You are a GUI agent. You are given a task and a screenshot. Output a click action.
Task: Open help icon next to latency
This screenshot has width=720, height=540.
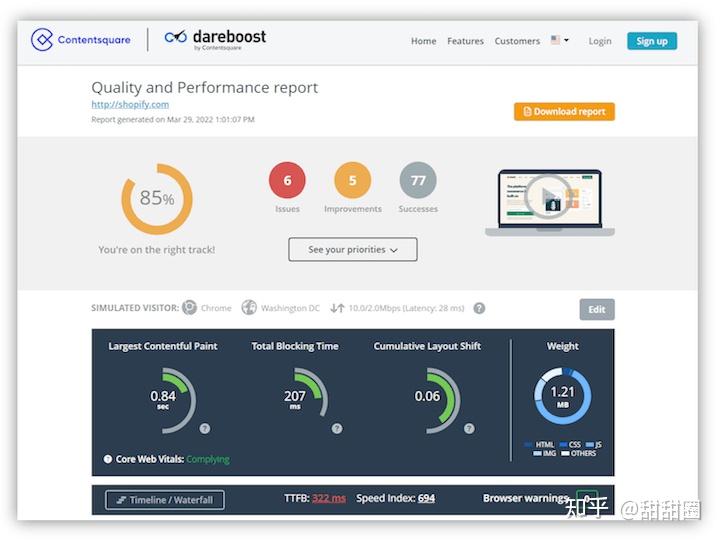tap(479, 308)
